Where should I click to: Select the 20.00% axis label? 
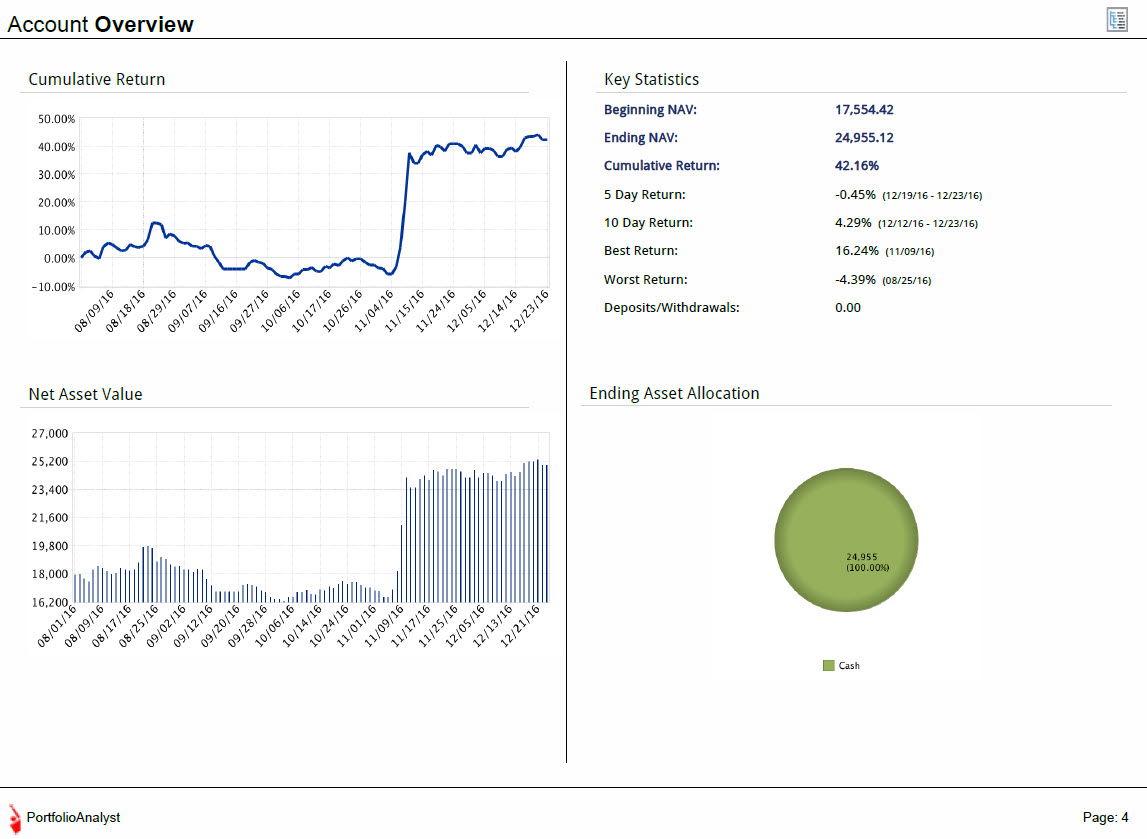click(x=56, y=203)
